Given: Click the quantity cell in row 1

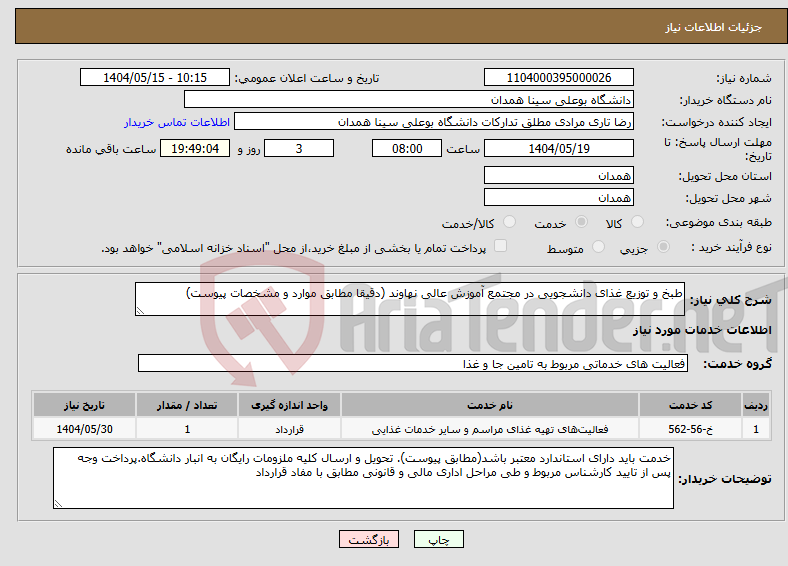Looking at the screenshot, I should [187, 429].
